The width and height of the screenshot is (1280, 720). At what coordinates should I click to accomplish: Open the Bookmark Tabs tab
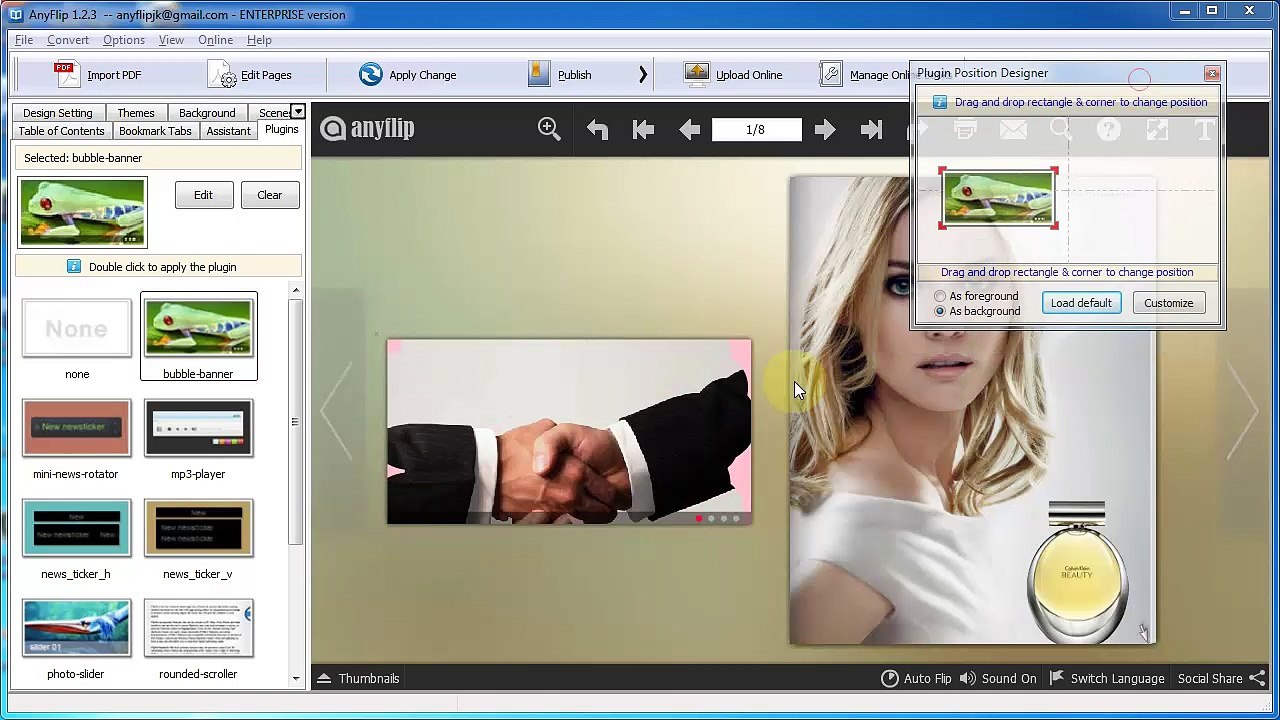155,131
